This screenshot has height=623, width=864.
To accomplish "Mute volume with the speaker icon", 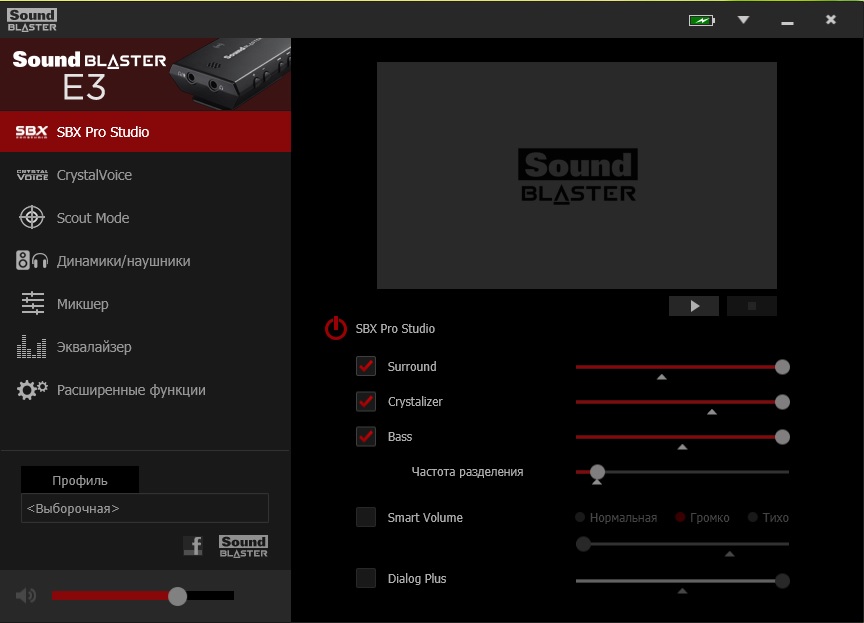I will [x=25, y=595].
